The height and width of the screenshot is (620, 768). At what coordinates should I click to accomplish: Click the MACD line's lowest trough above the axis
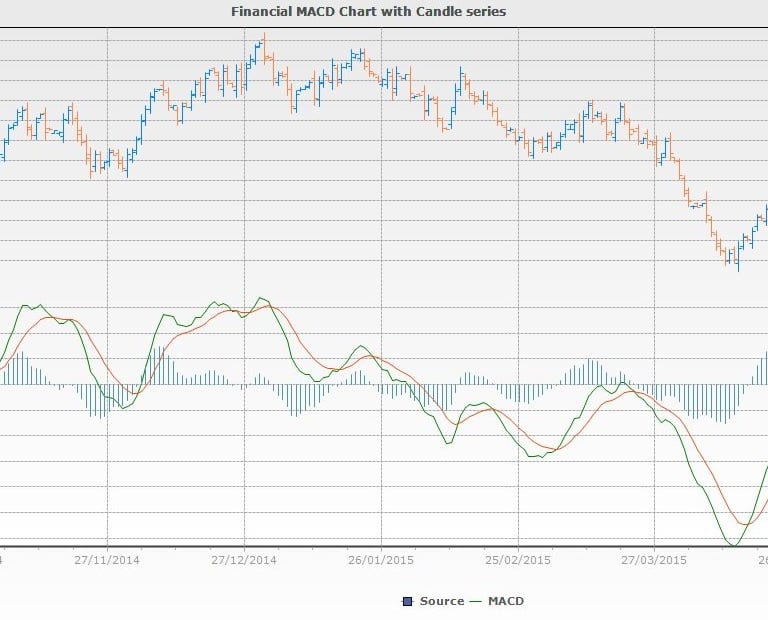pos(733,544)
